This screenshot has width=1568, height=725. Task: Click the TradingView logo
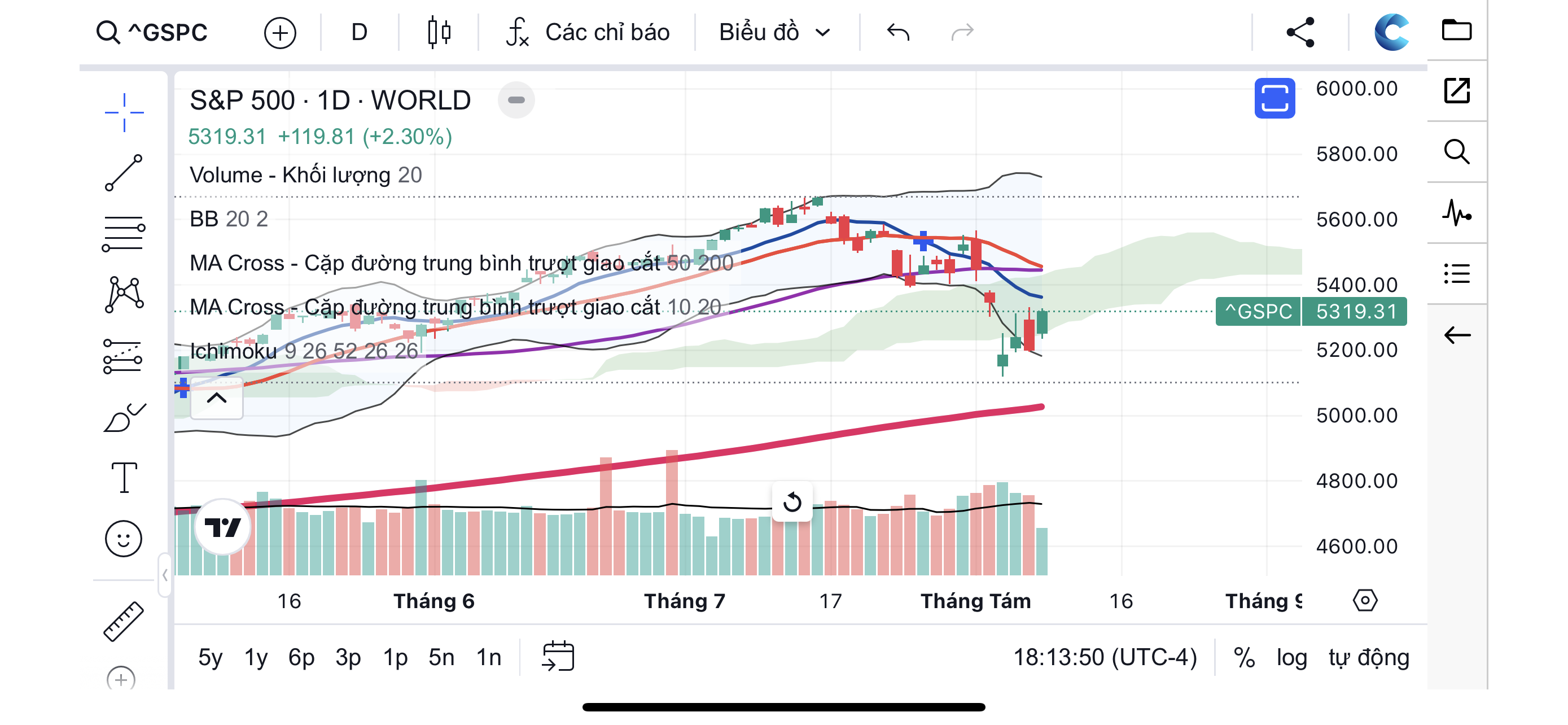click(x=223, y=527)
